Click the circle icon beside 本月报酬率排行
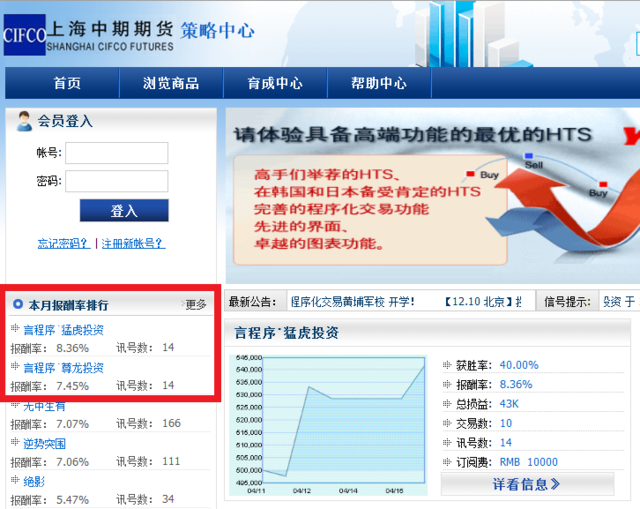 coord(18,304)
